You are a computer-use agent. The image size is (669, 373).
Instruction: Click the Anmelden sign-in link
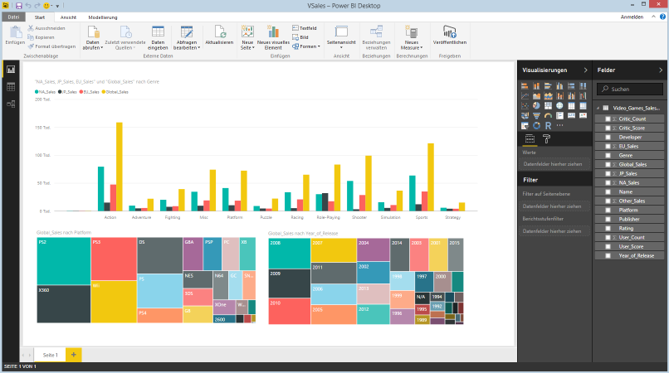[x=632, y=17]
